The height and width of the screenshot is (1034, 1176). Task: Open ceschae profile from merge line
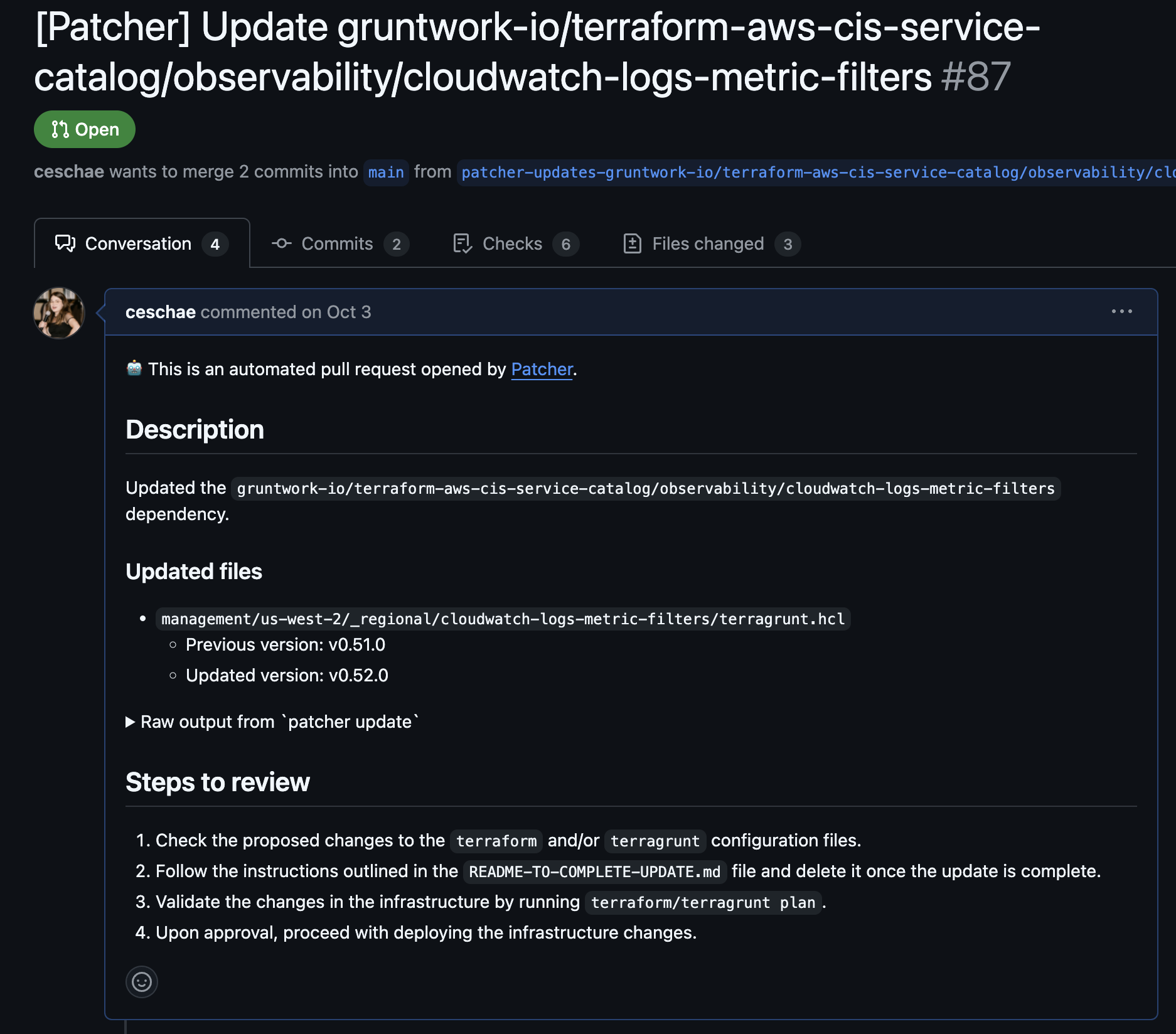click(x=69, y=171)
